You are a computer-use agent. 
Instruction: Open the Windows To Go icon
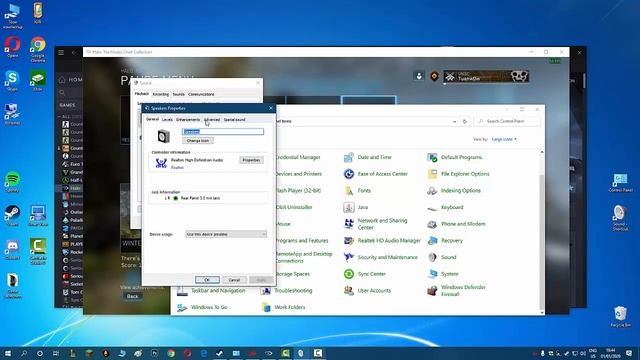(x=182, y=307)
